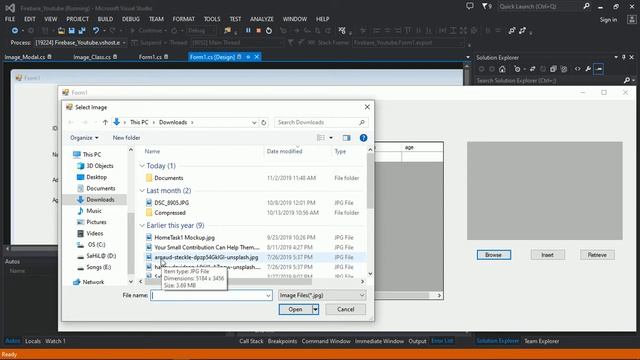
Task: Click the Restart debugging icon
Action: pyautogui.click(x=269, y=31)
